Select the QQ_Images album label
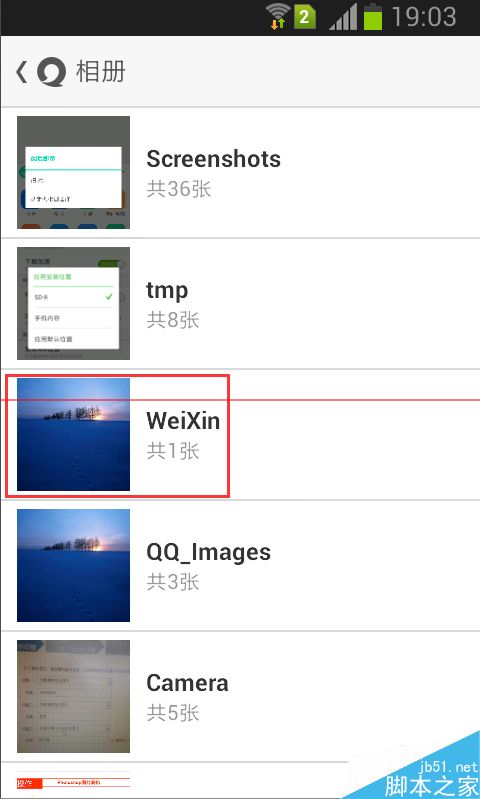This screenshot has height=799, width=480. coord(209,553)
